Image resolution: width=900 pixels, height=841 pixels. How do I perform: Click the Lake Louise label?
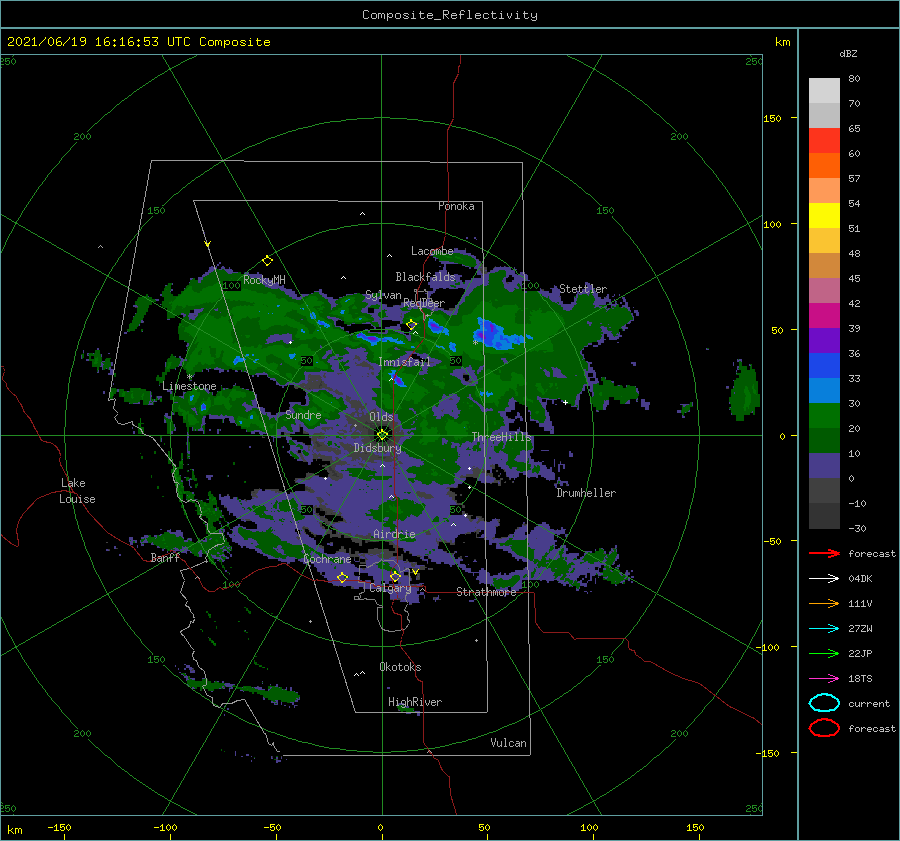[77, 491]
